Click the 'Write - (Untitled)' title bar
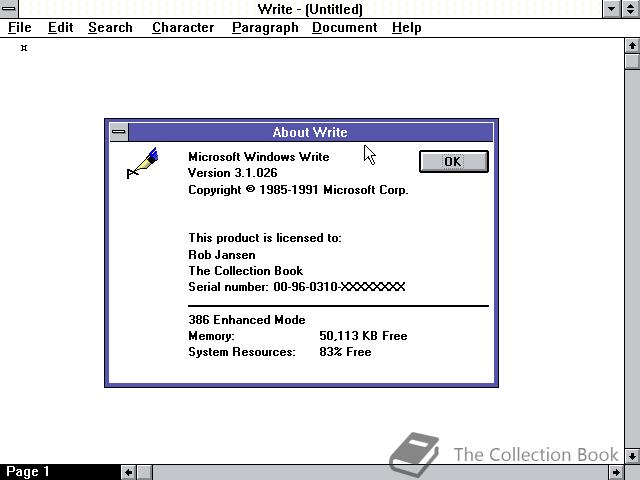This screenshot has height=480, width=640. [310, 9]
